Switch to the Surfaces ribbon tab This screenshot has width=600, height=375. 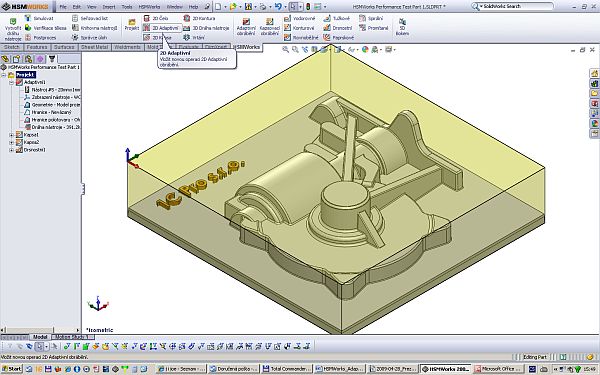[x=64, y=47]
